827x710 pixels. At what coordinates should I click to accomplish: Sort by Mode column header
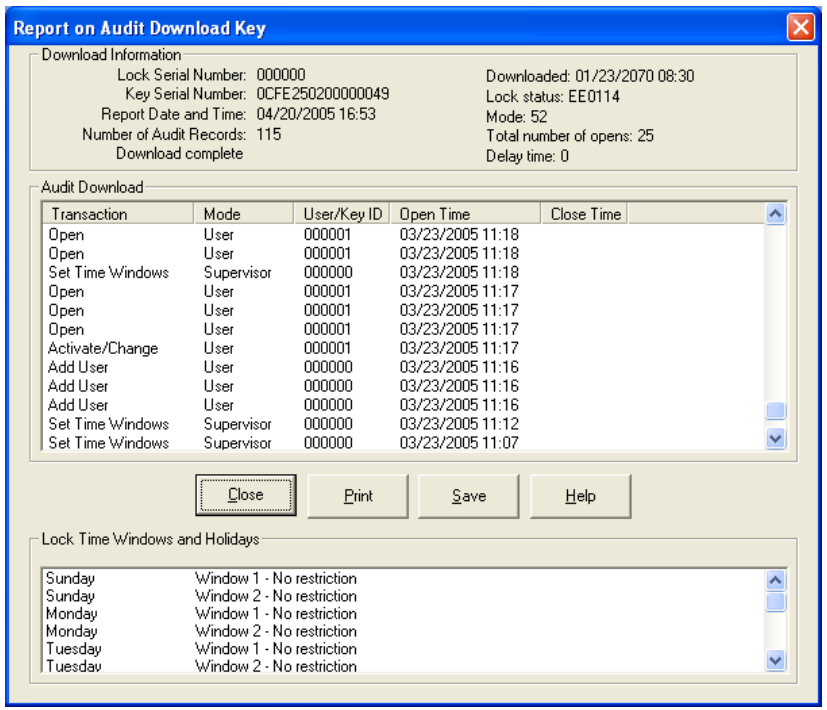click(244, 214)
